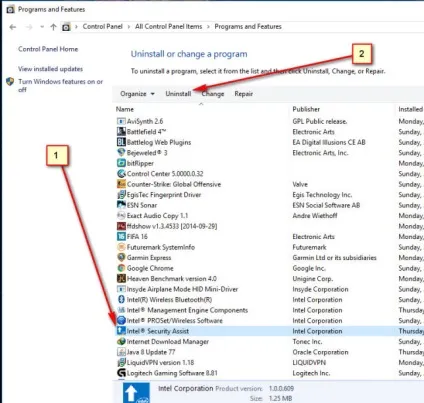Click Control Panel in the breadcrumb
Viewport: 424px width, 403px height.
pyautogui.click(x=102, y=27)
